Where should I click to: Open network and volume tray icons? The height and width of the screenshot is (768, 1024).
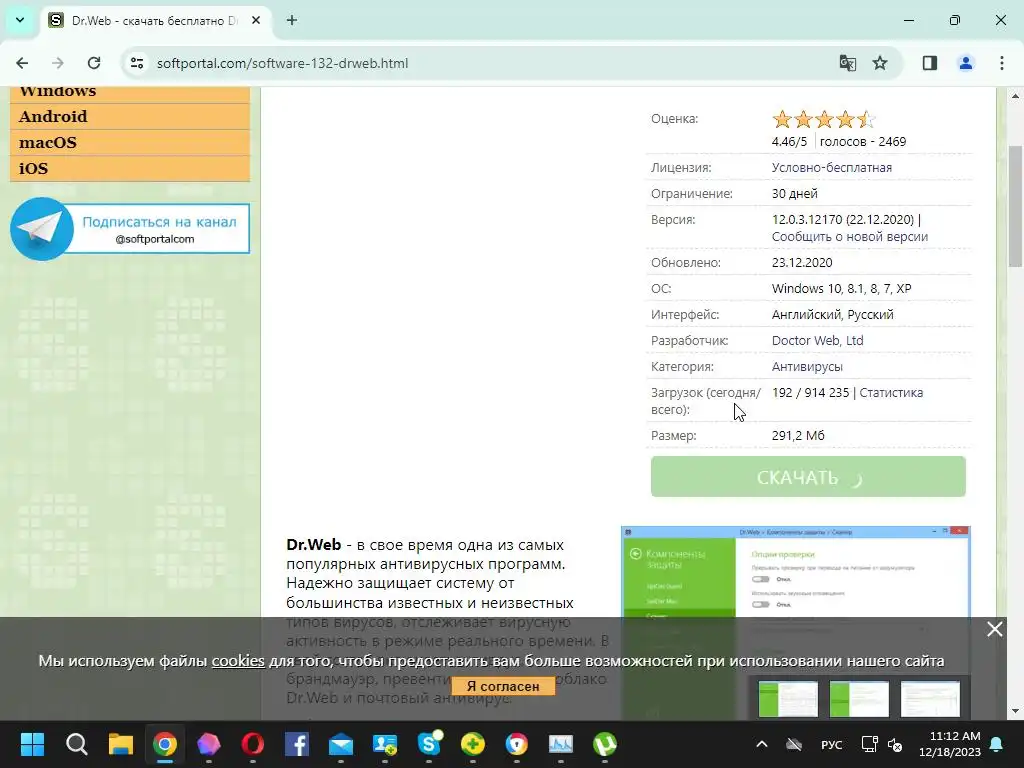tap(882, 744)
